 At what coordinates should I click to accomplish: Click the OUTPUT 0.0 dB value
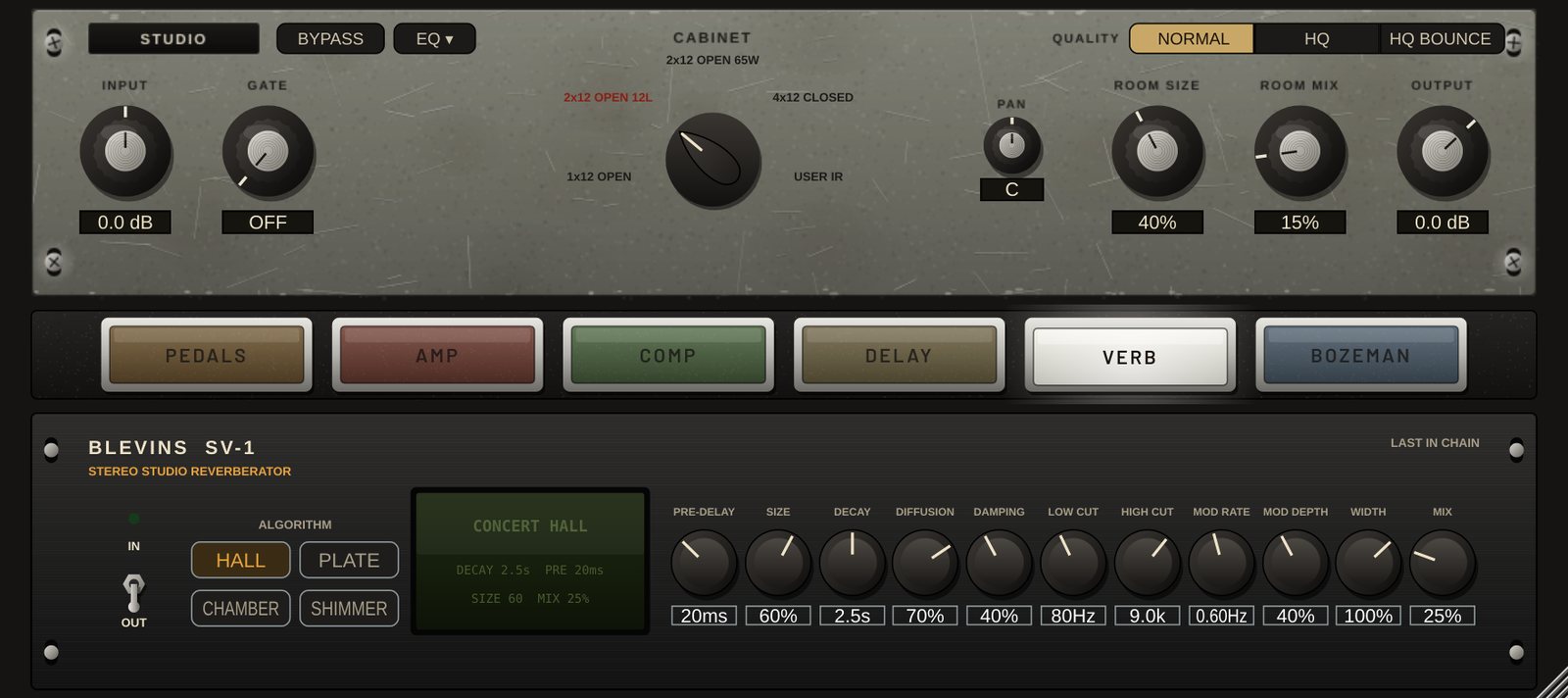tap(1443, 223)
